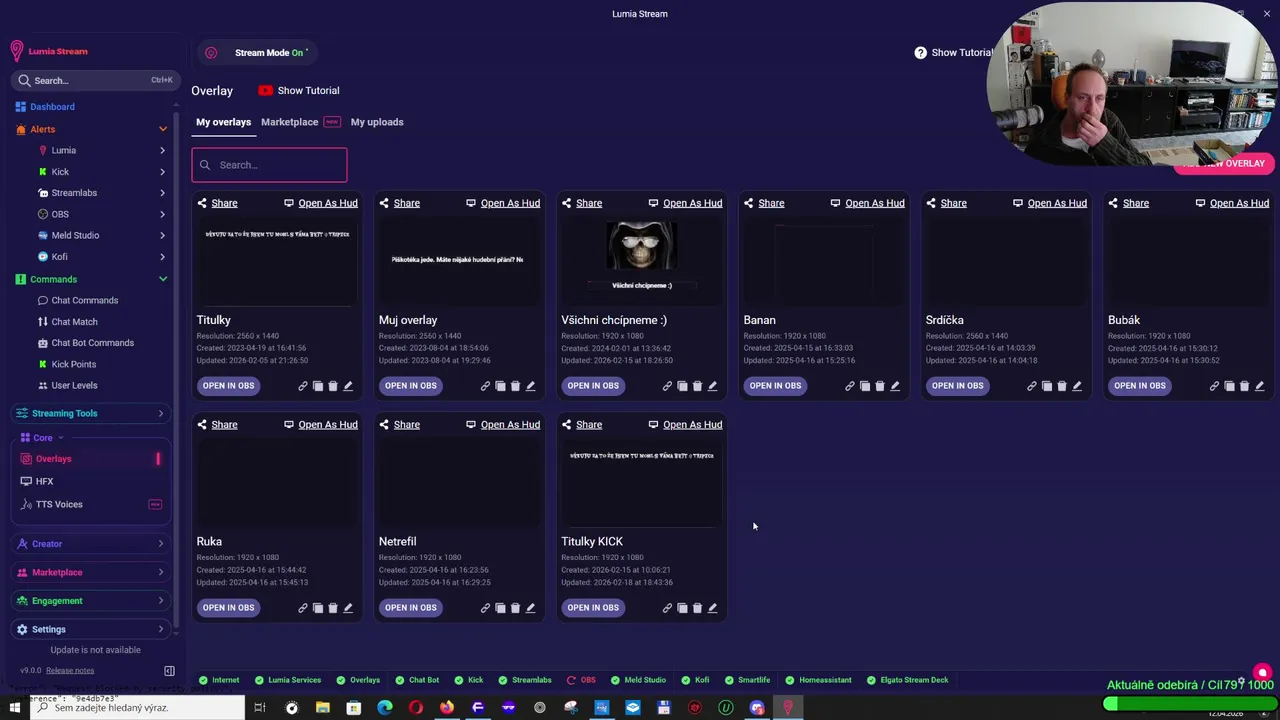This screenshot has height=720, width=1280.
Task: Click Muj overlay preview thumbnail
Action: coord(459,260)
